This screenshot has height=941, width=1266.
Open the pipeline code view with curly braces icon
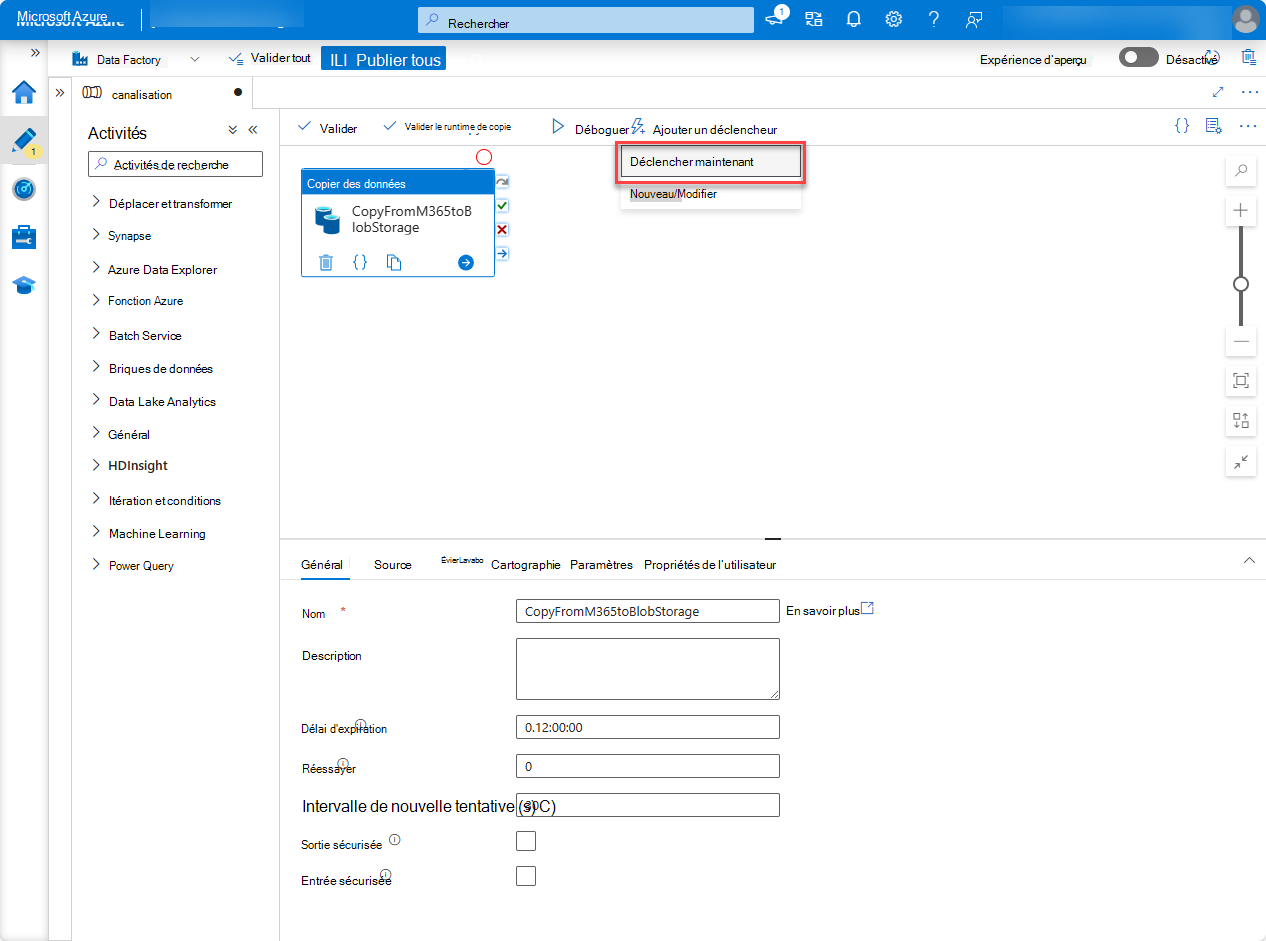(1182, 126)
